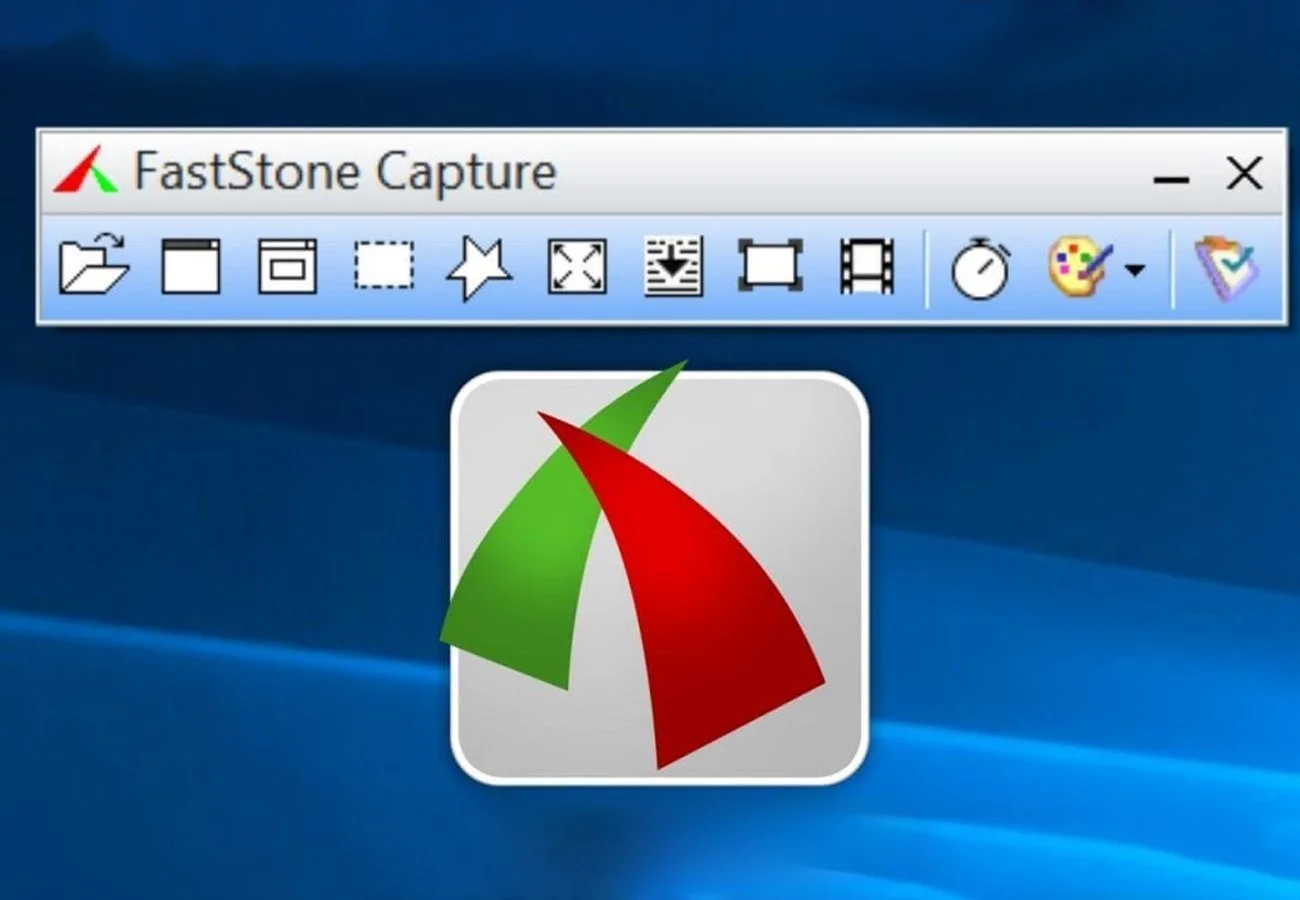Screen dimensions: 1300x900
Task: Open FastStone Capture settings icon
Action: pyautogui.click(x=1227, y=268)
